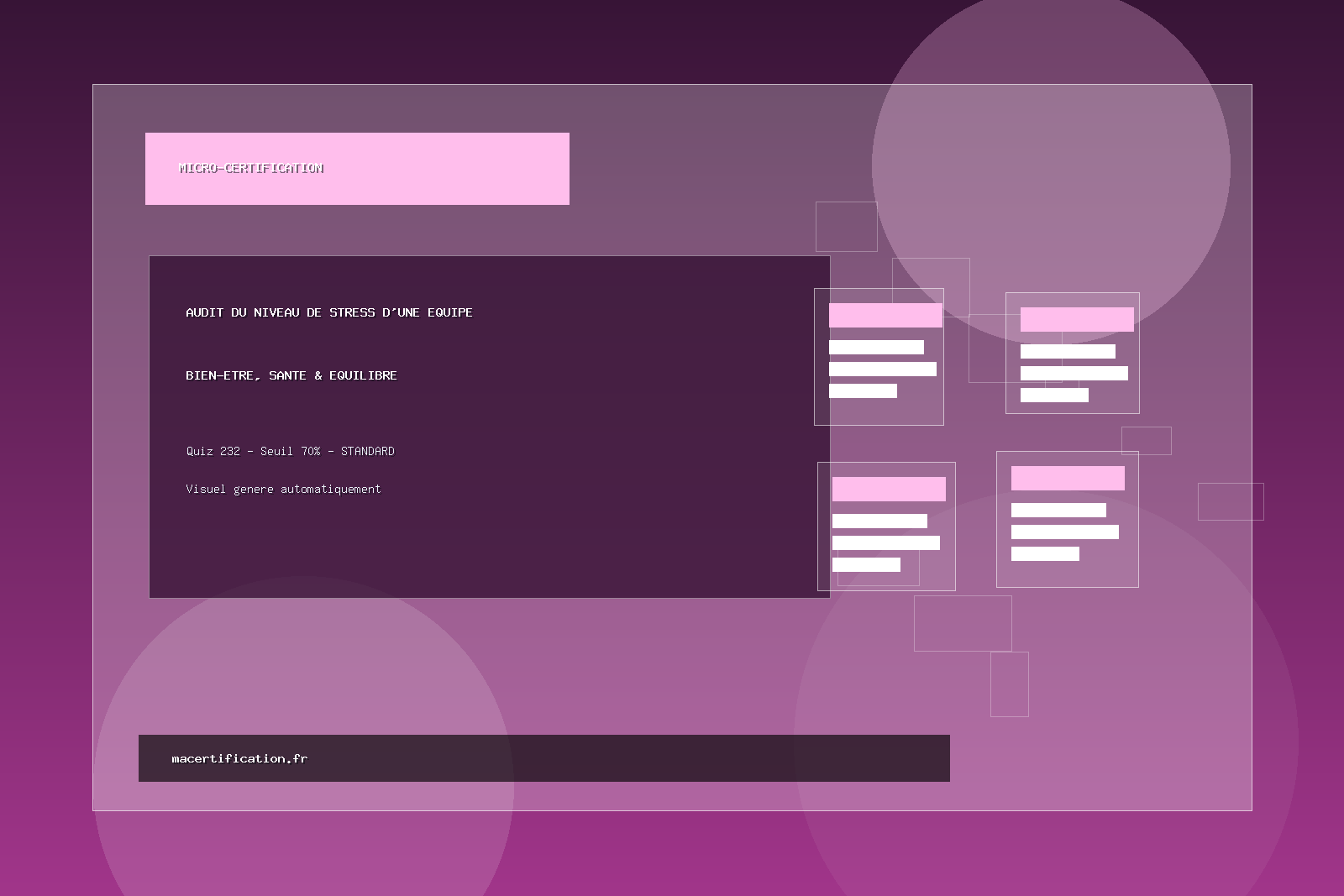Click the pink header bar of the bottom-left card
Image resolution: width=1344 pixels, height=896 pixels.
pyautogui.click(x=889, y=489)
